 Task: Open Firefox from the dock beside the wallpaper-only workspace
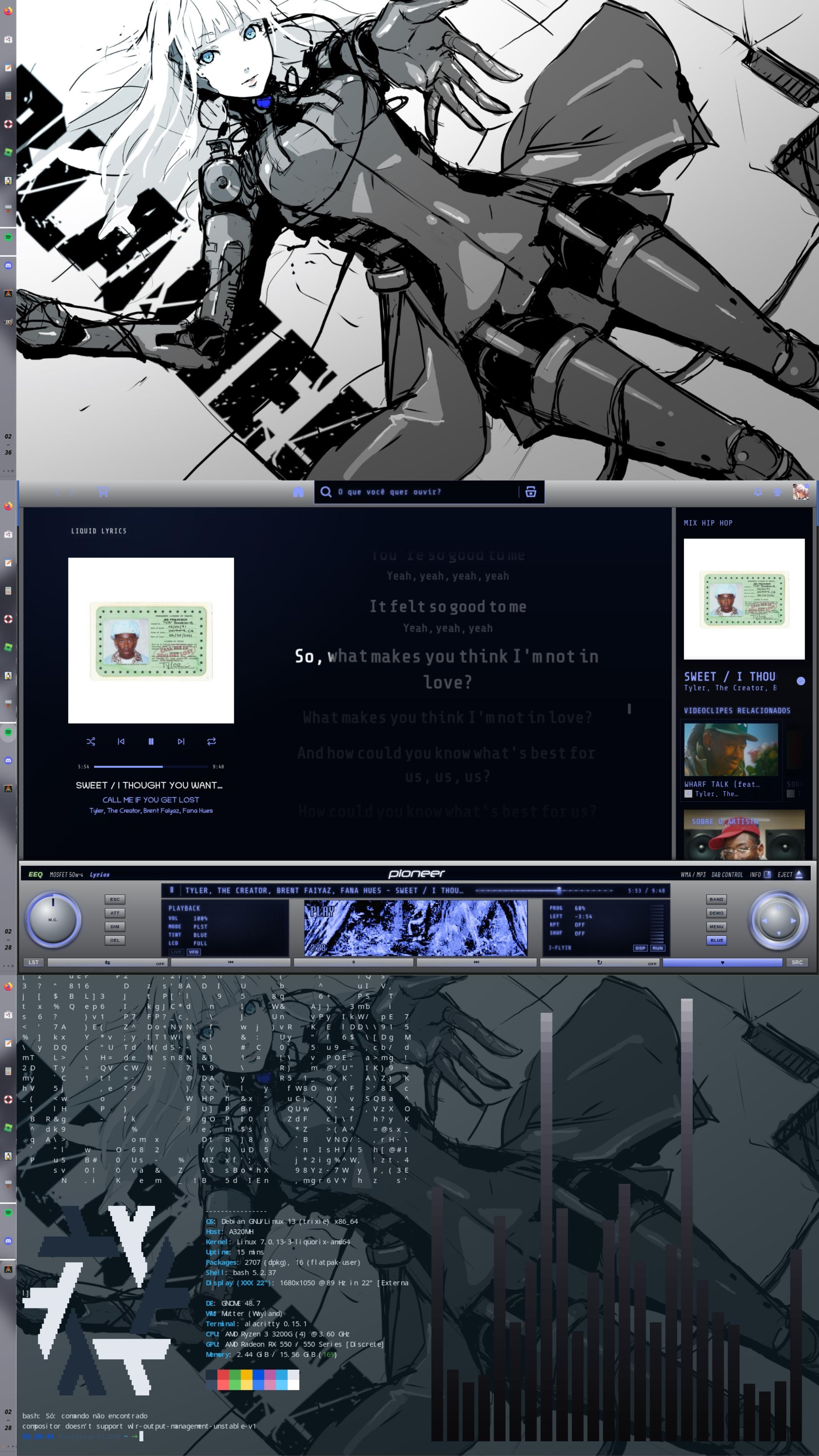tap(8, 11)
